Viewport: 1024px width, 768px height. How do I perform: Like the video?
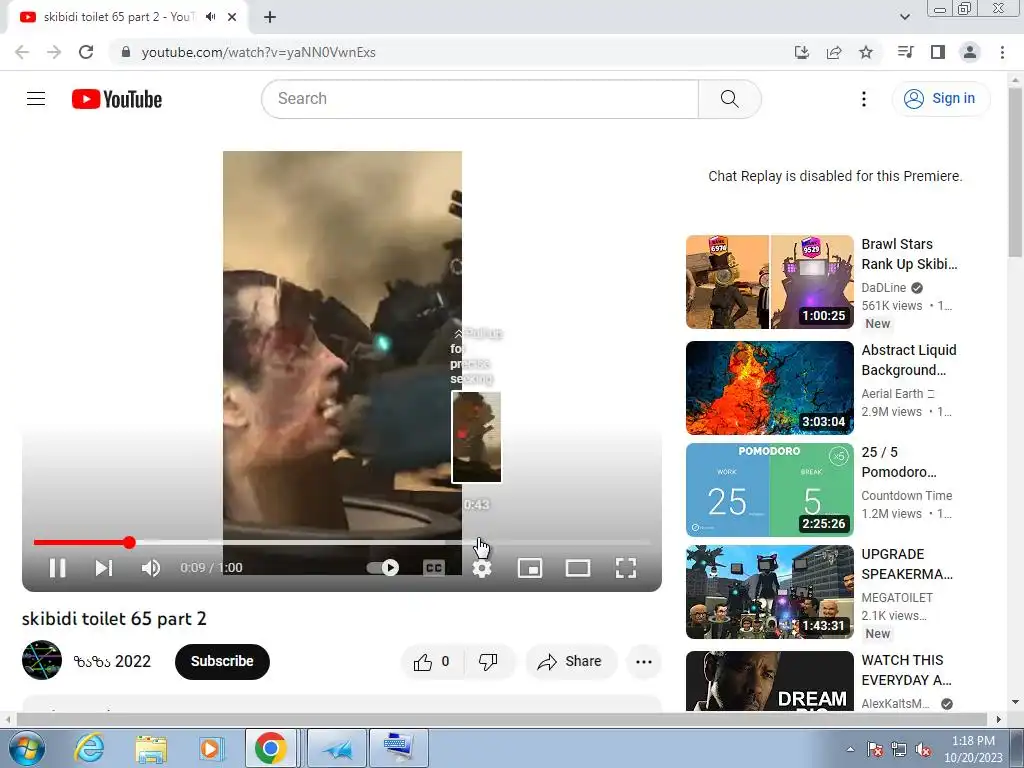432,662
